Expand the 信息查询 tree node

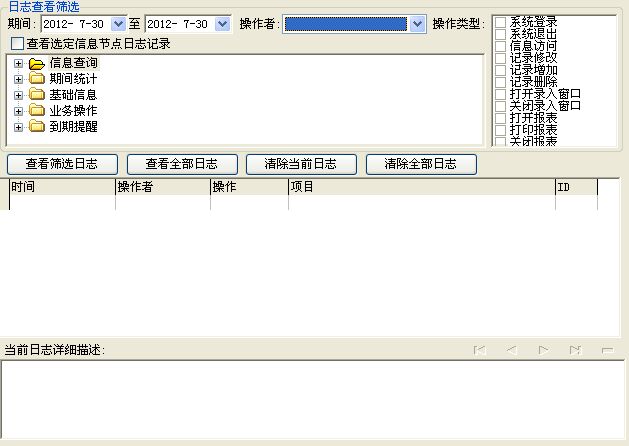coord(18,63)
